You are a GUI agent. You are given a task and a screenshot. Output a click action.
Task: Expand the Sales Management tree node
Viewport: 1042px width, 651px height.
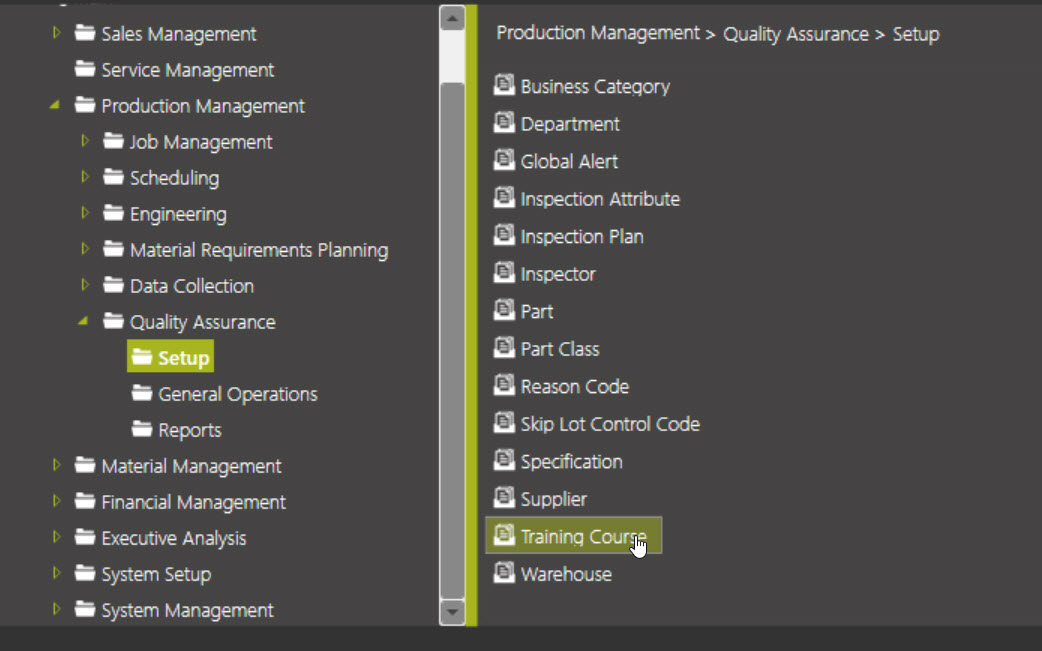coord(56,33)
